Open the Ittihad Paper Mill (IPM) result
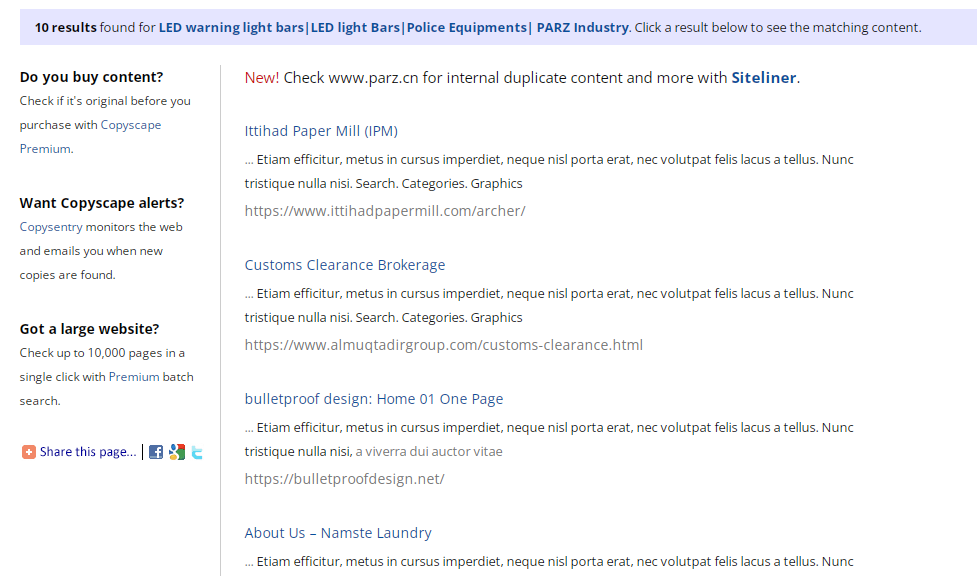 321,131
